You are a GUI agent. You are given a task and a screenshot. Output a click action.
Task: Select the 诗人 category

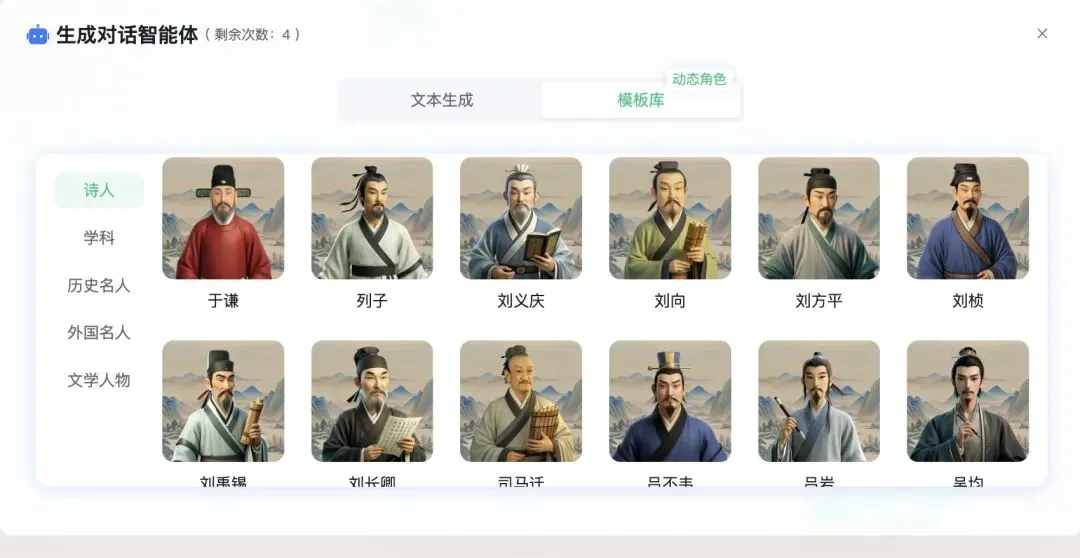[99, 190]
